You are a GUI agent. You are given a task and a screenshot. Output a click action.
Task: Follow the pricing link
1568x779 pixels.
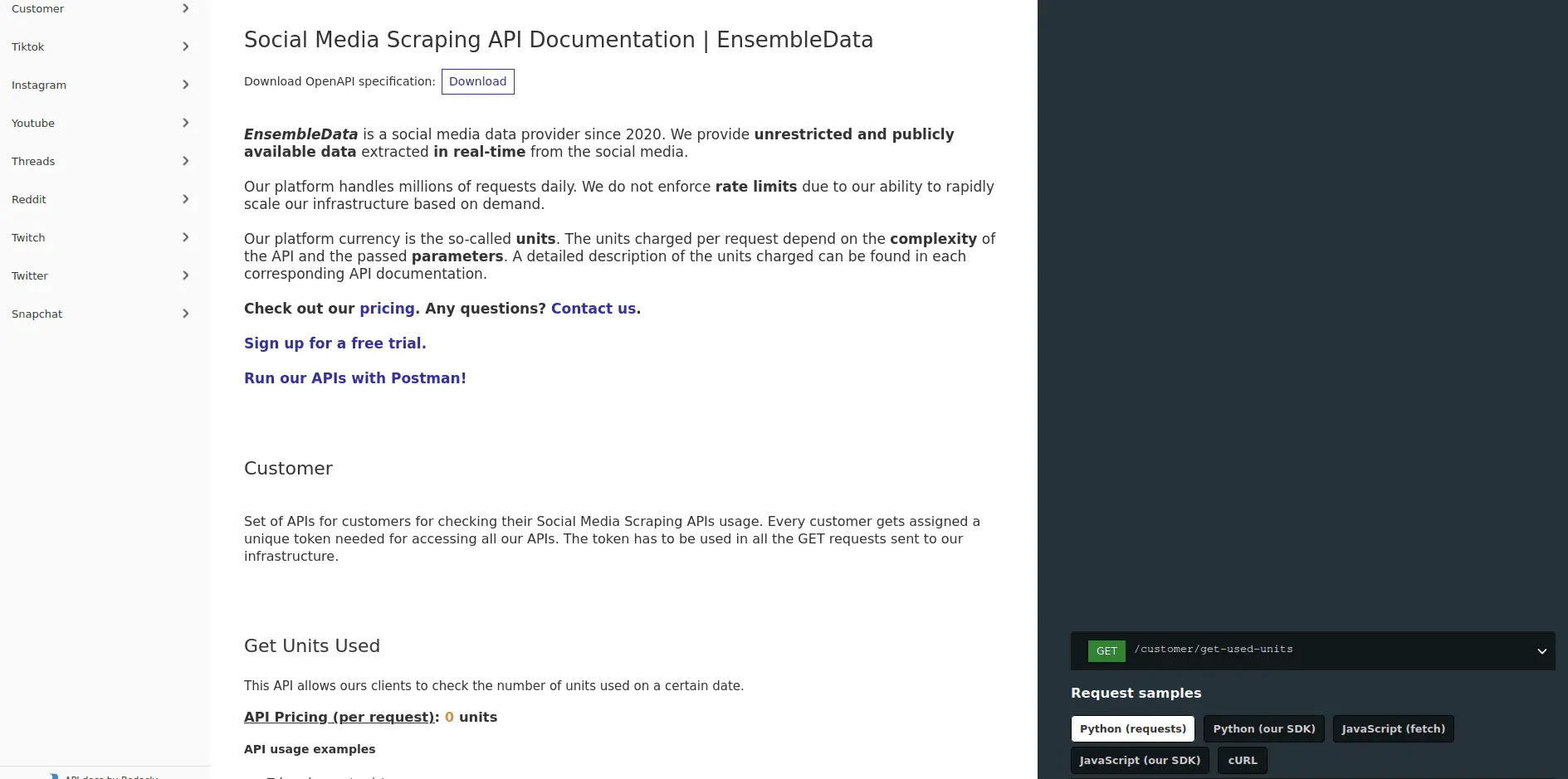point(387,309)
